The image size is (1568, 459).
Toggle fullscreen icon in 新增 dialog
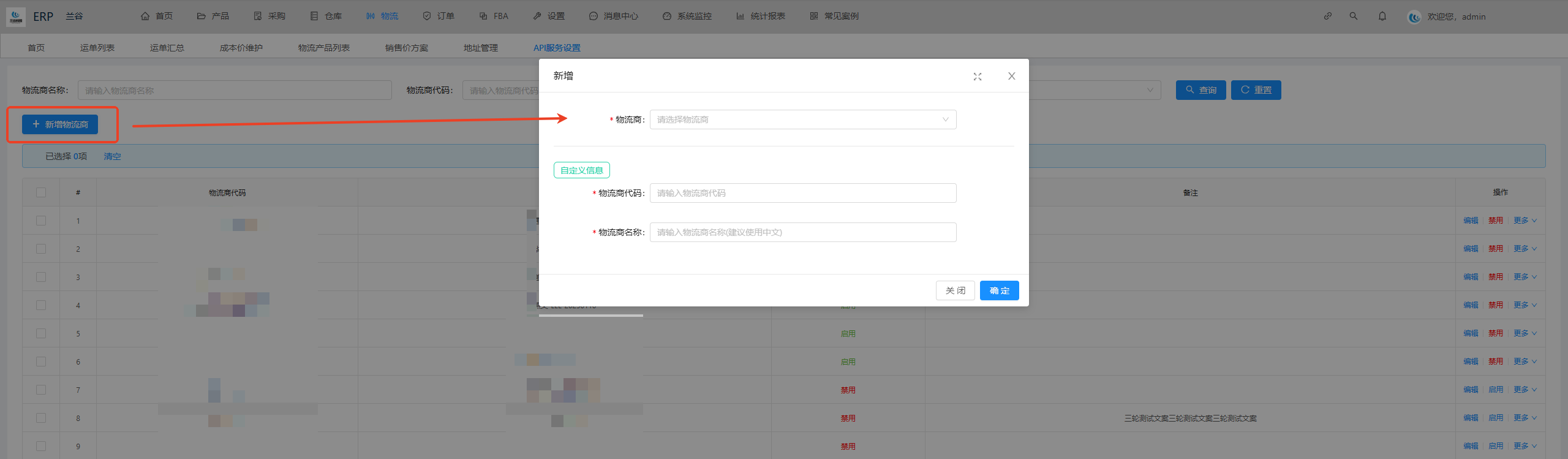click(x=978, y=77)
